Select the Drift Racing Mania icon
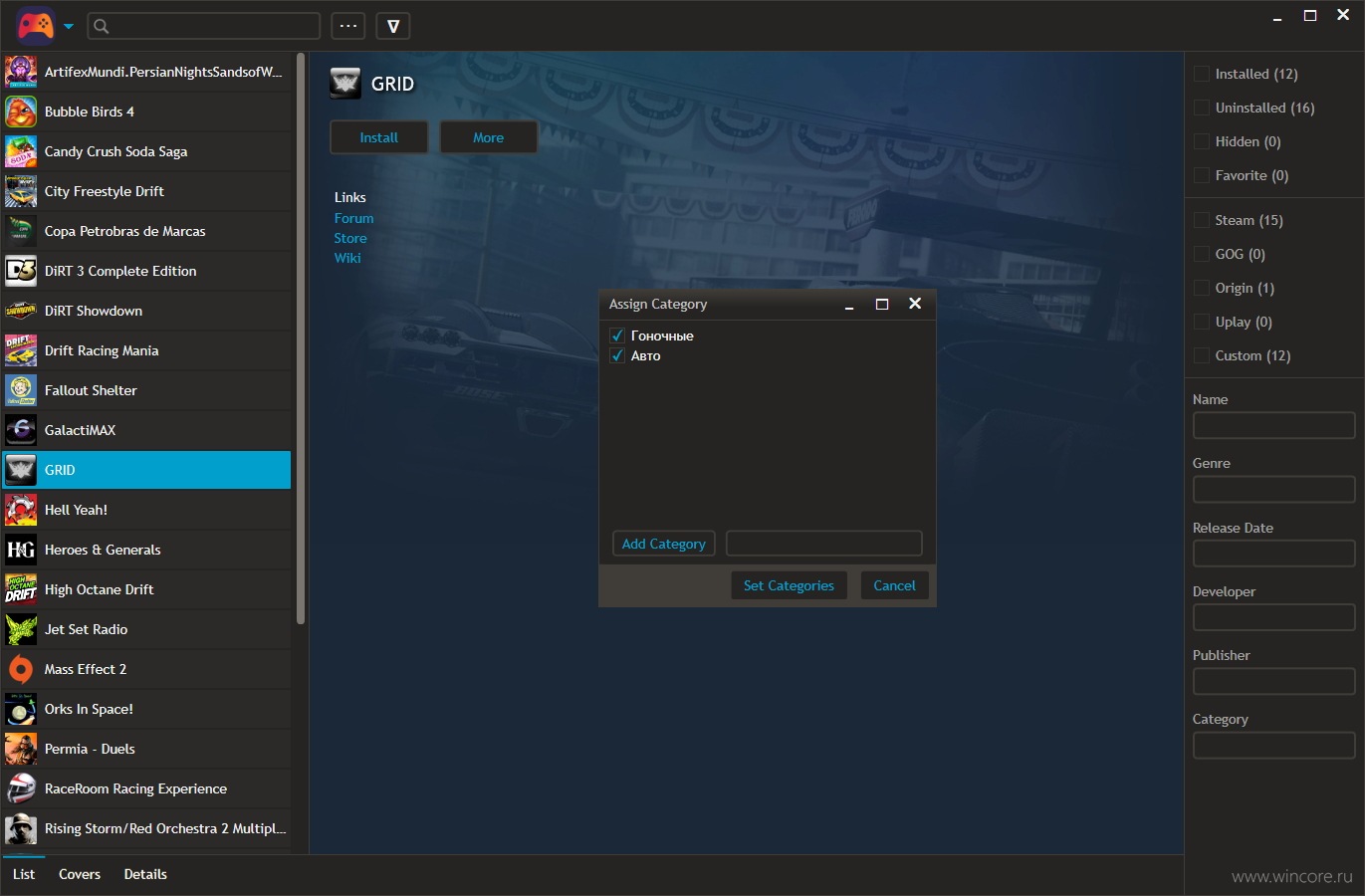Screen dimensions: 1365x896 (21, 350)
